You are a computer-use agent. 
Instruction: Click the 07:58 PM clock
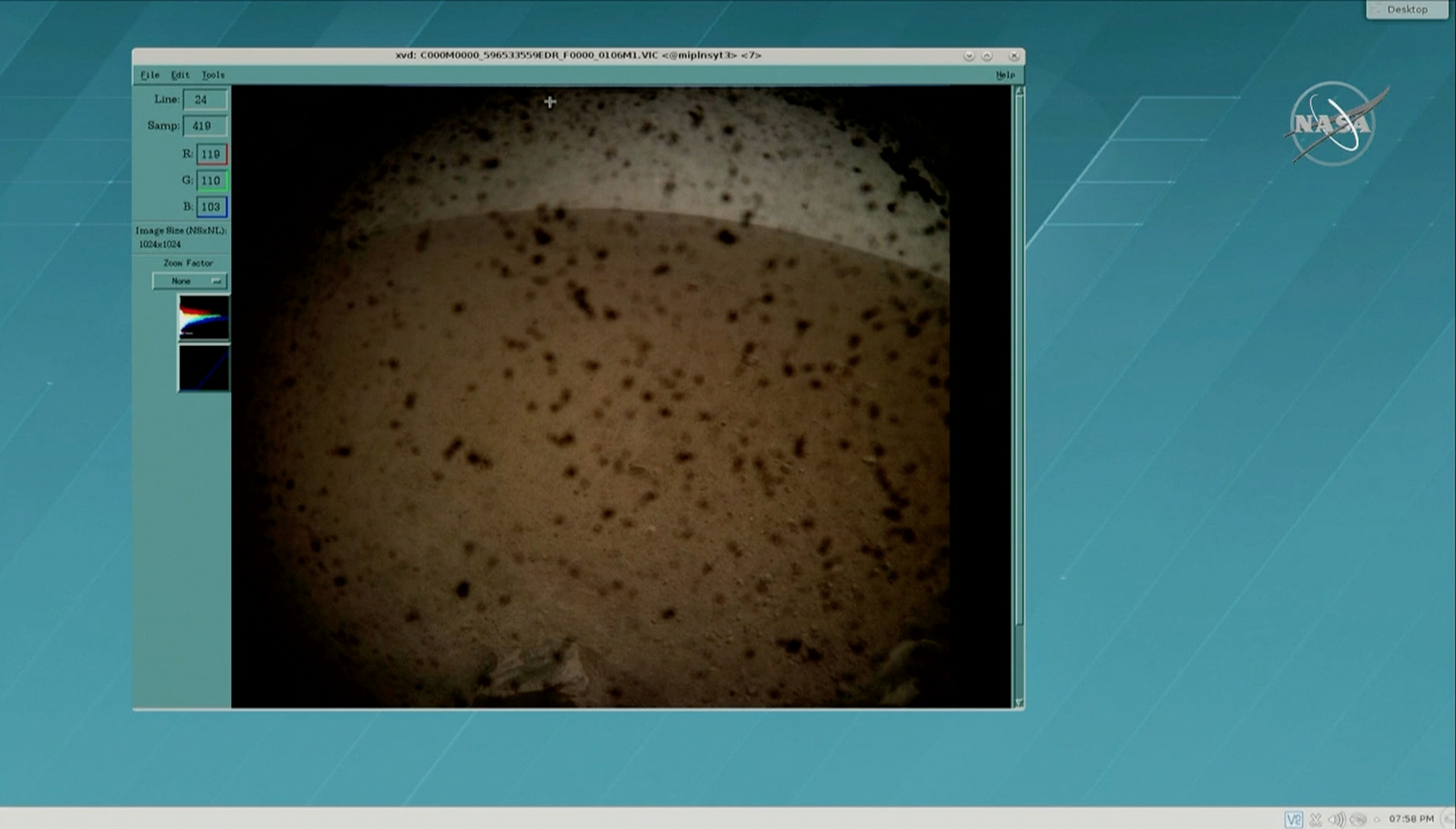pos(1411,819)
